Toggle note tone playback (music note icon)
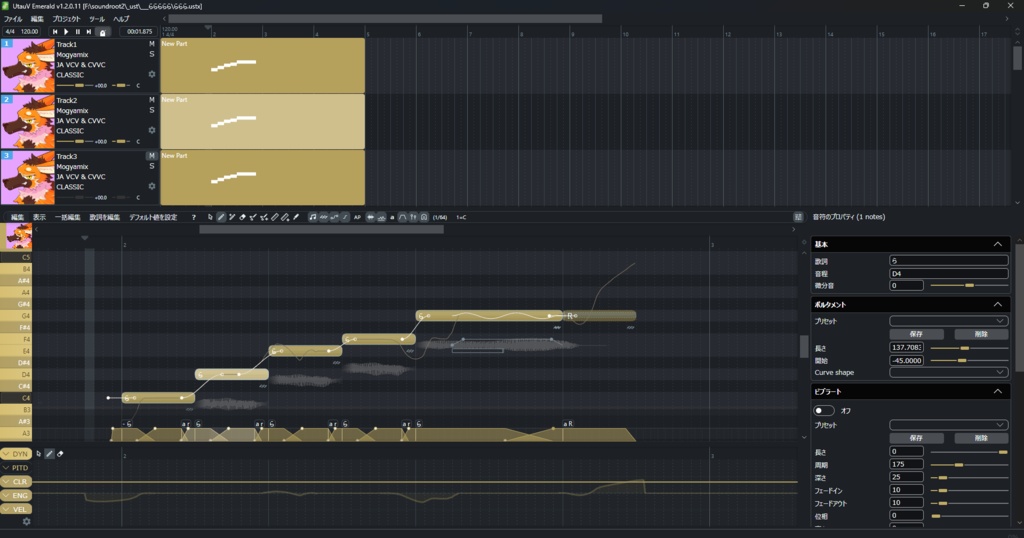 312,217
